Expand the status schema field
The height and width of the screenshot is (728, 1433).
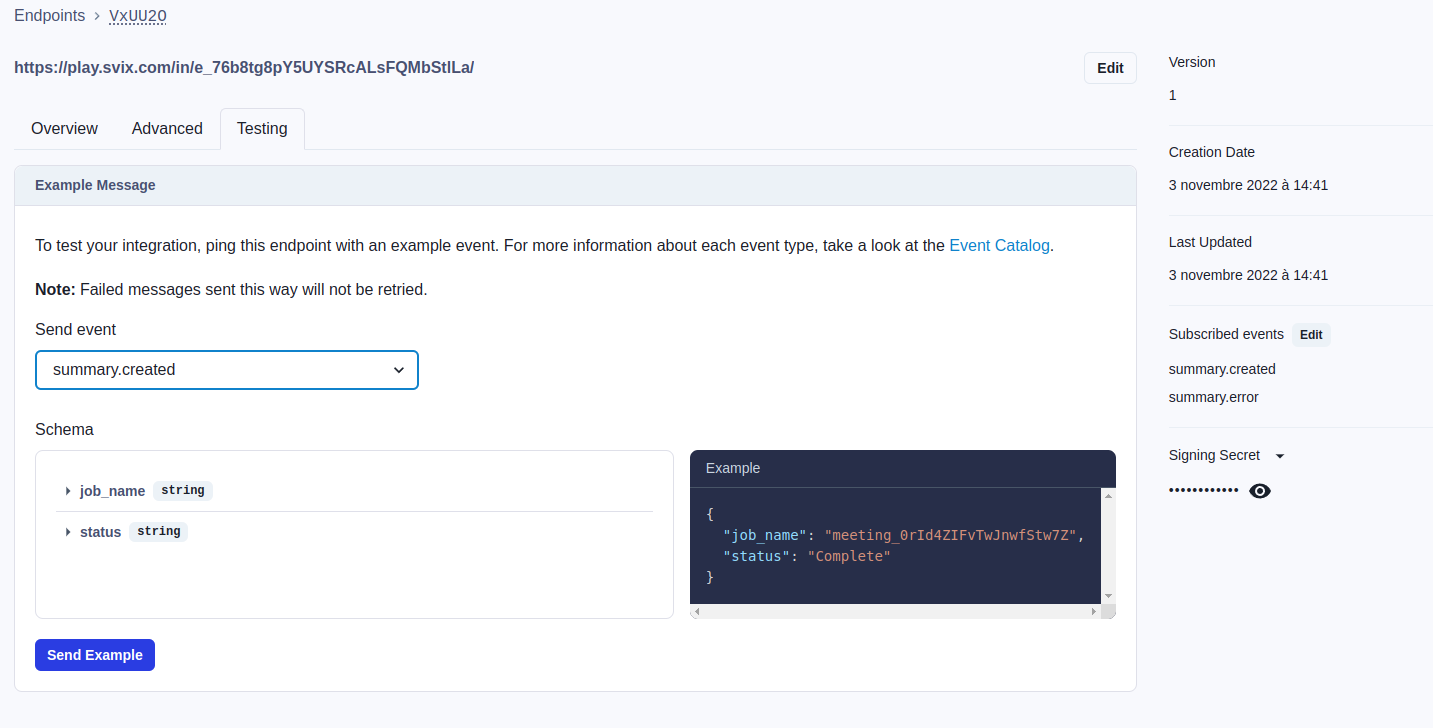[x=68, y=532]
